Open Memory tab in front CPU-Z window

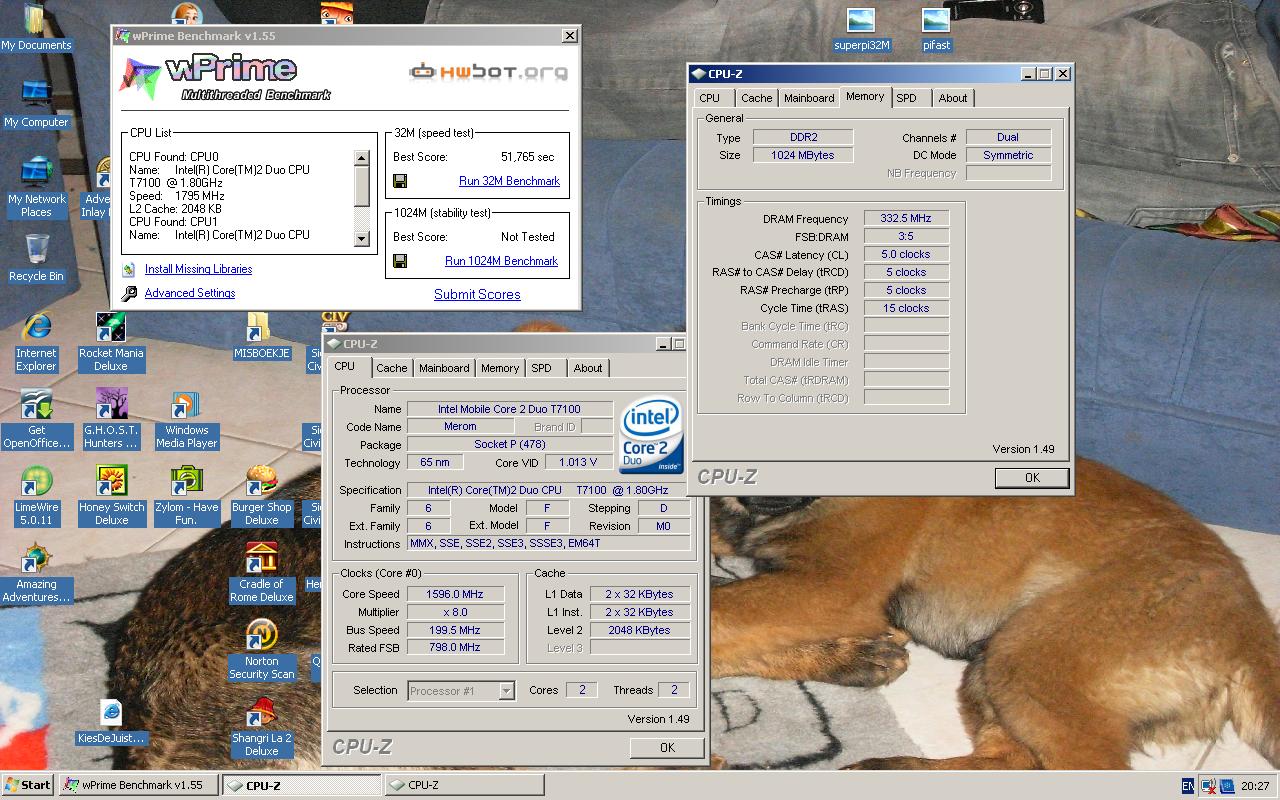[500, 368]
